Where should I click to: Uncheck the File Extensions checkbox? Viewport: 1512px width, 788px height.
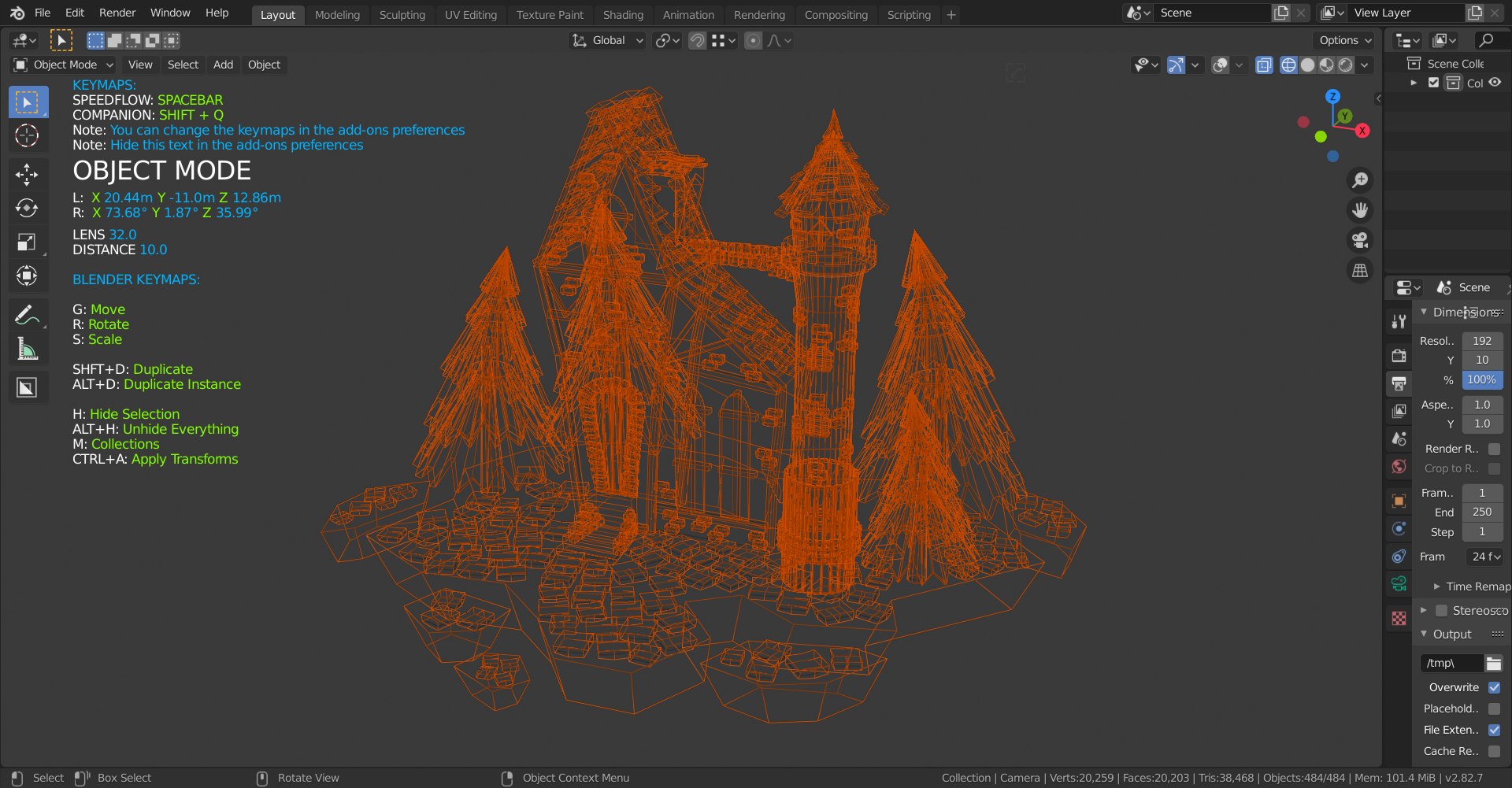pyautogui.click(x=1494, y=730)
